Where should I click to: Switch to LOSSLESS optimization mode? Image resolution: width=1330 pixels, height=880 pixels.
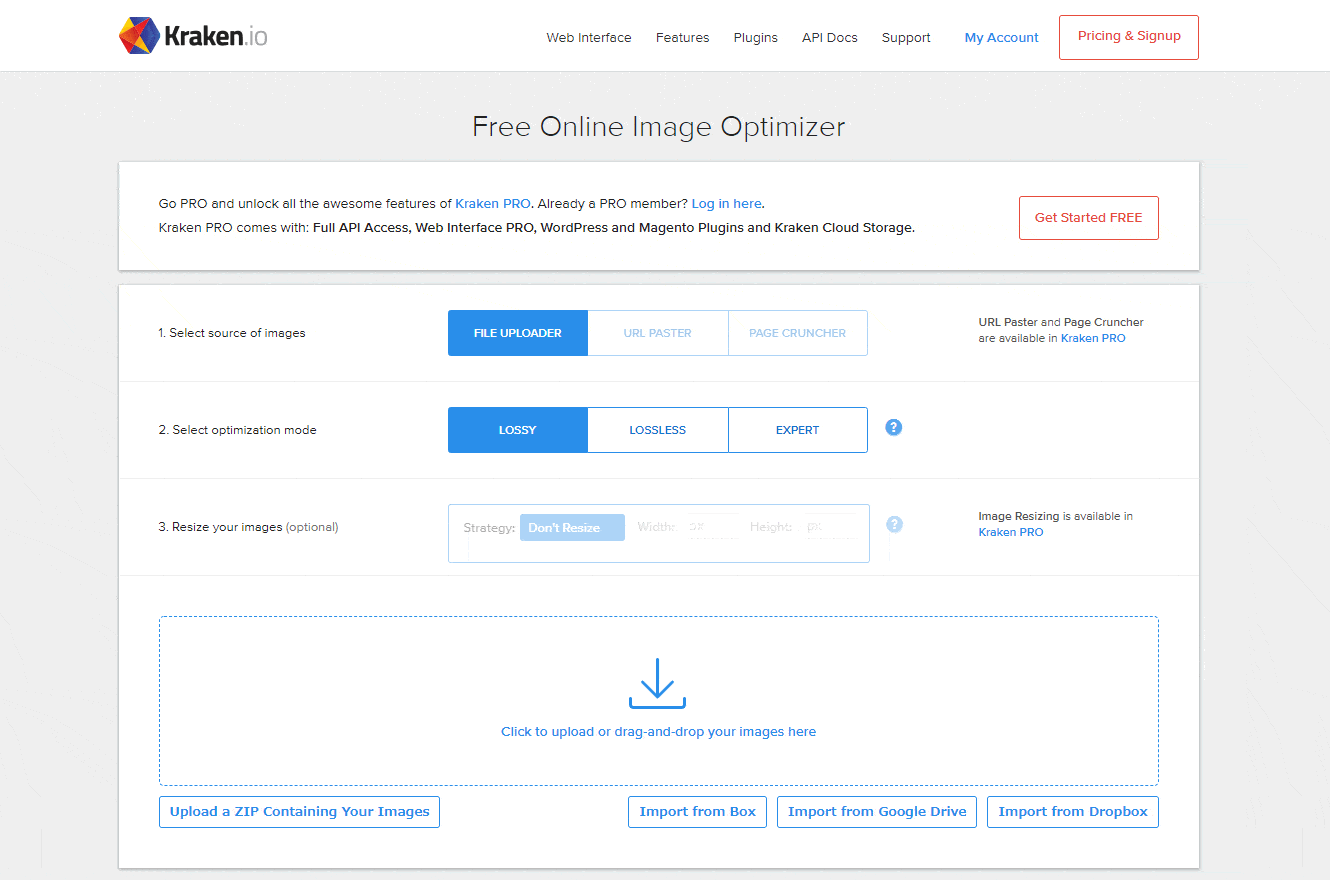click(x=657, y=430)
